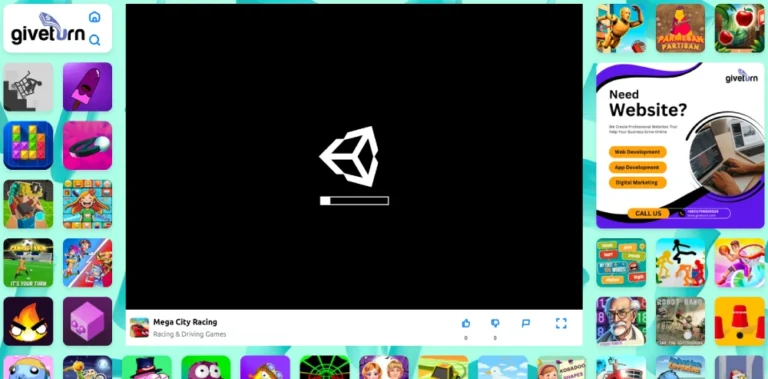Open the Parmesan Partisan game
Screen dimensions: 768x379
(x=680, y=28)
